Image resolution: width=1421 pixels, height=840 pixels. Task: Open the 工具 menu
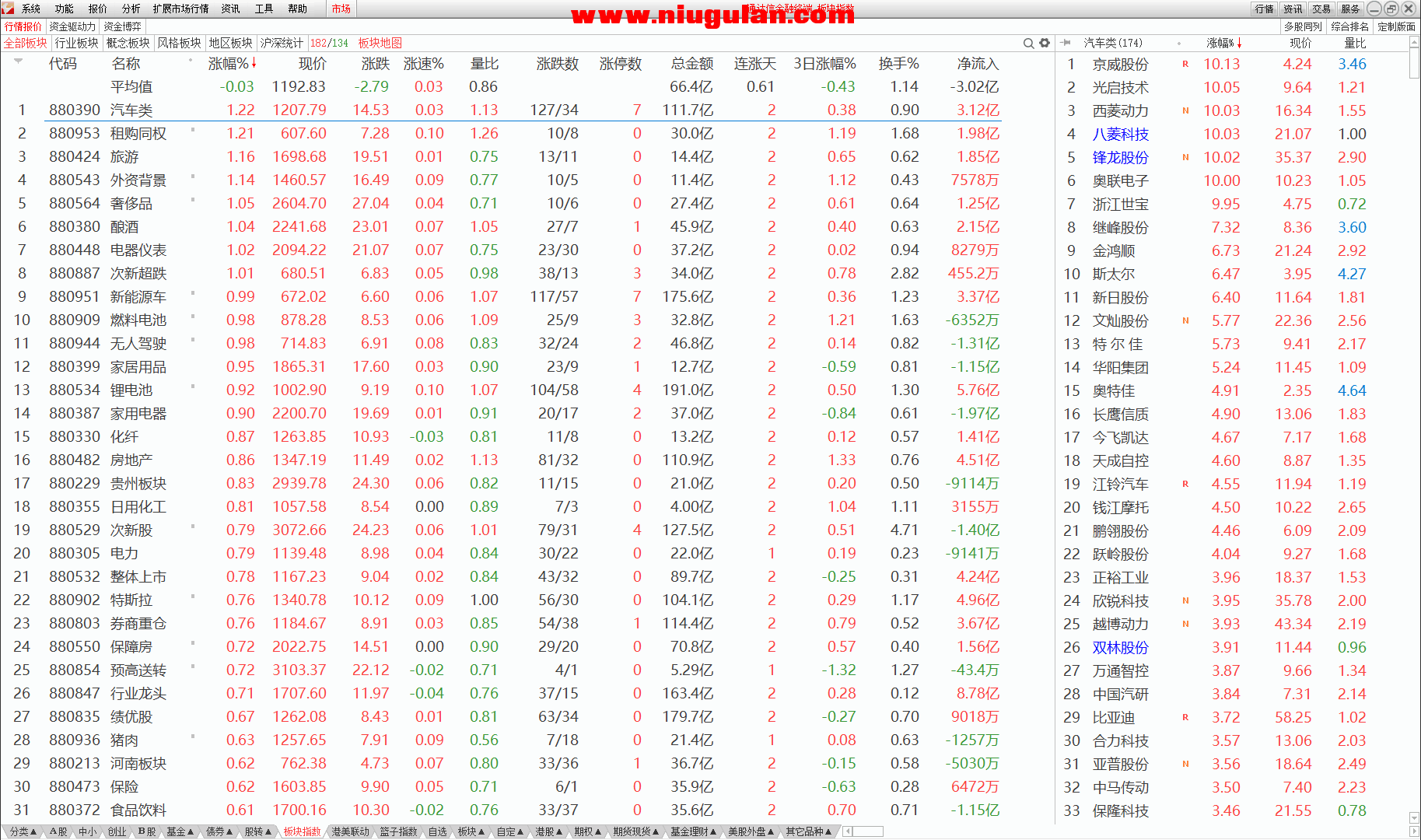[264, 9]
